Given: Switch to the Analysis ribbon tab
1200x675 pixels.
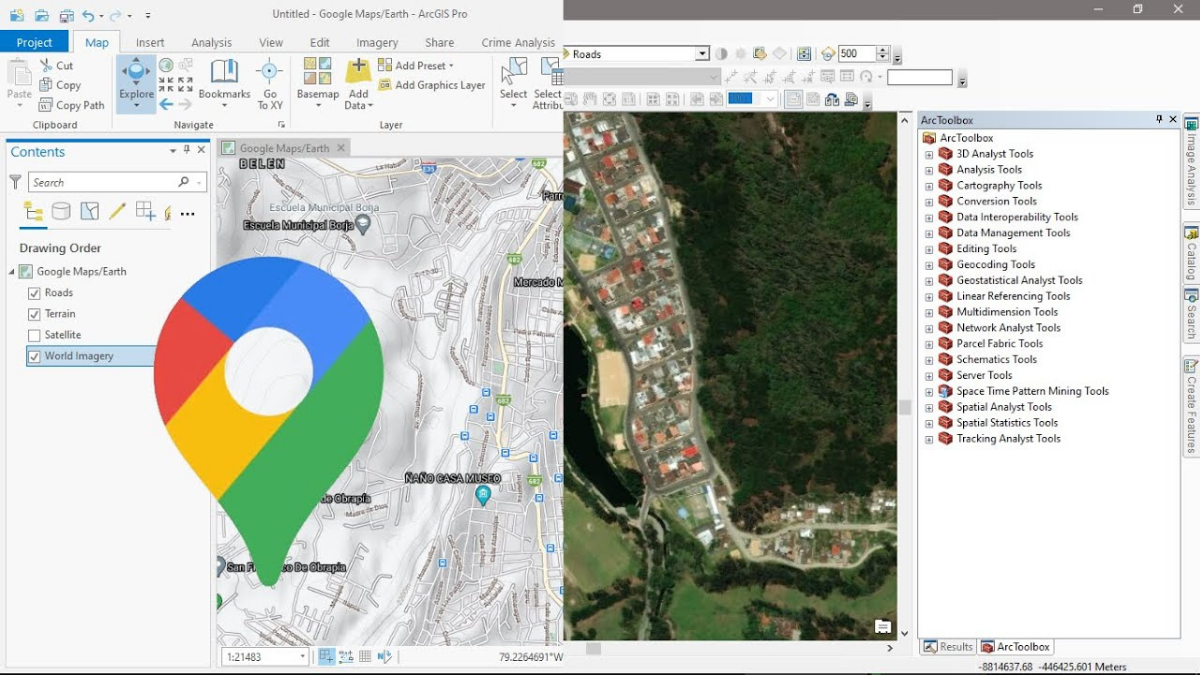Looking at the screenshot, I should coord(211,43).
